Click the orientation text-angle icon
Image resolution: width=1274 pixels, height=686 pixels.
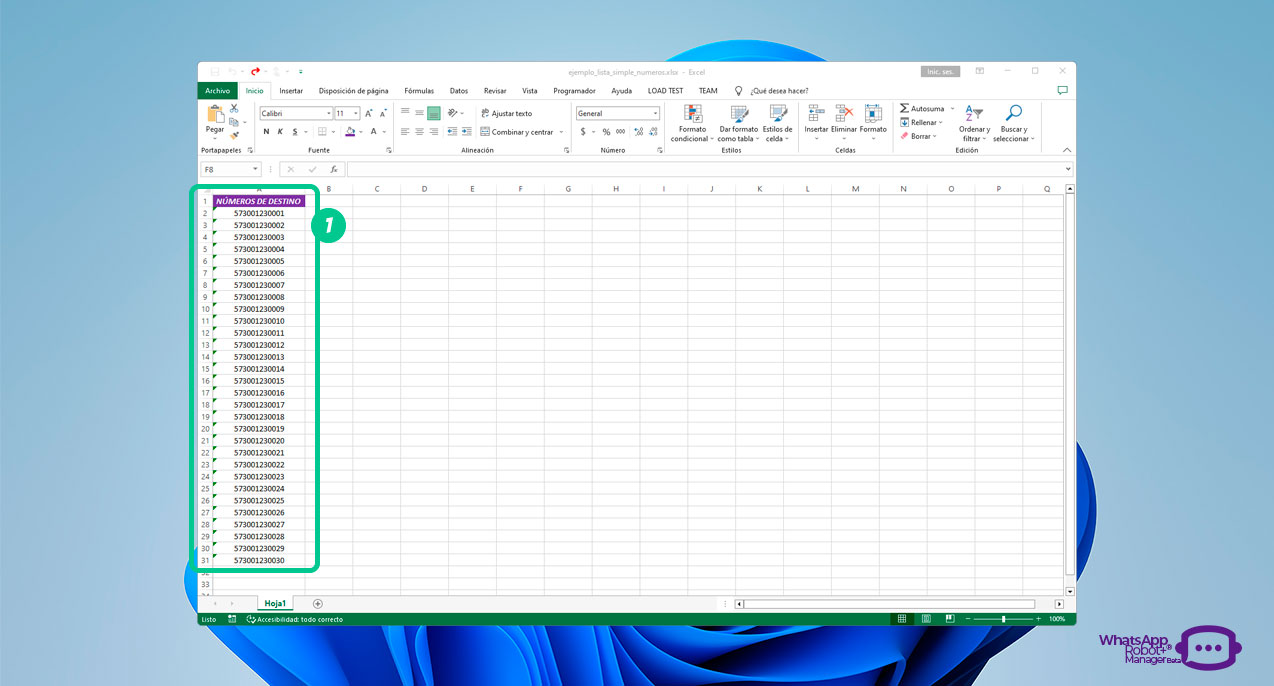point(454,114)
